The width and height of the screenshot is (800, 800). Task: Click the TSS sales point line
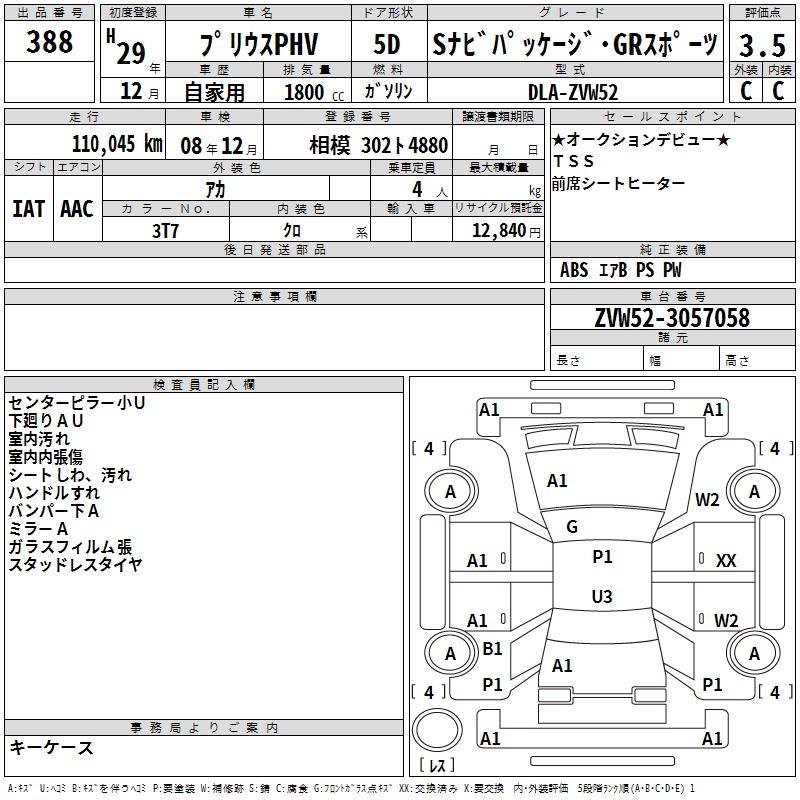(573, 161)
